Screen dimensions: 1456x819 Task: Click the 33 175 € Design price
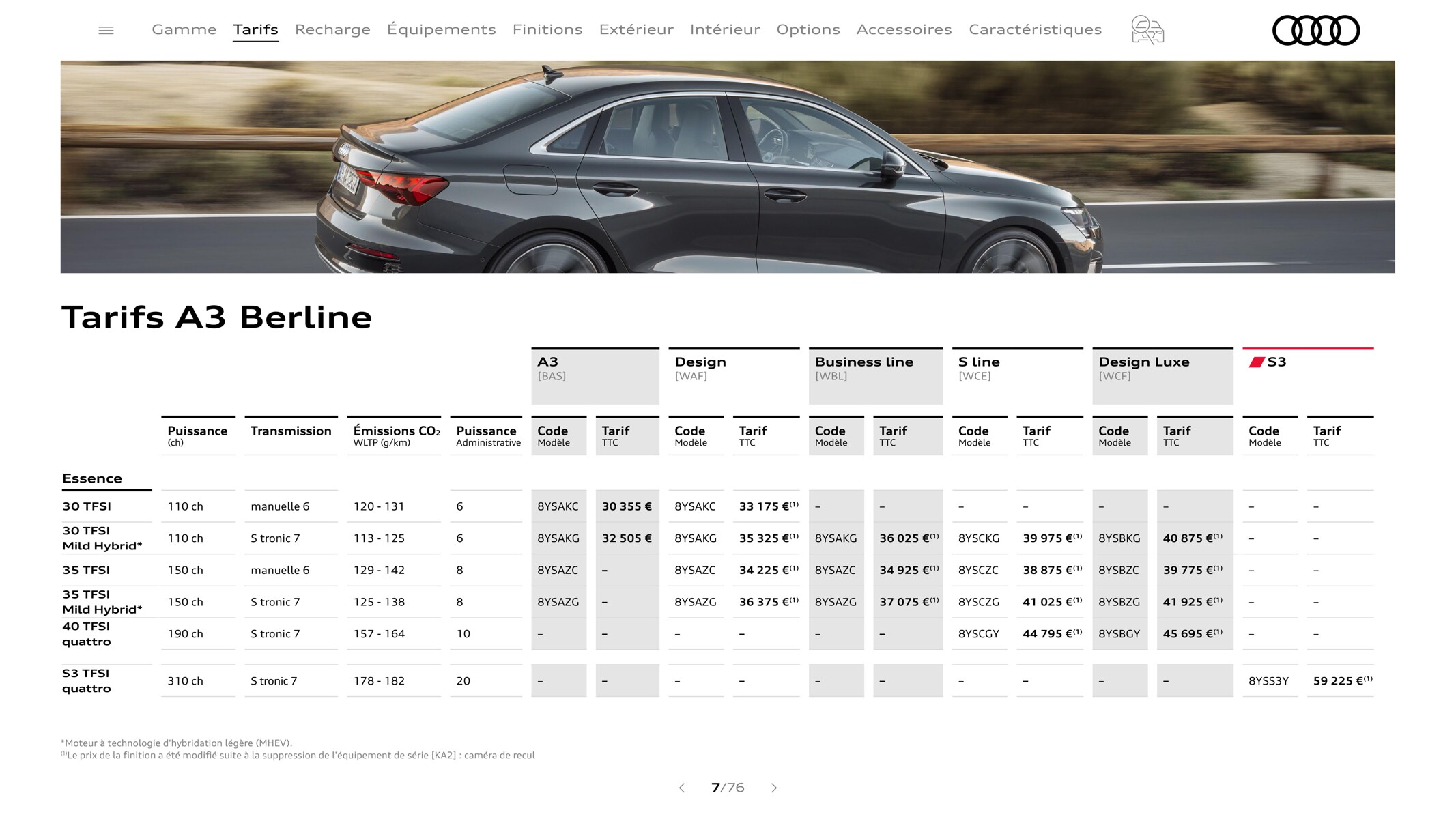[x=769, y=506]
